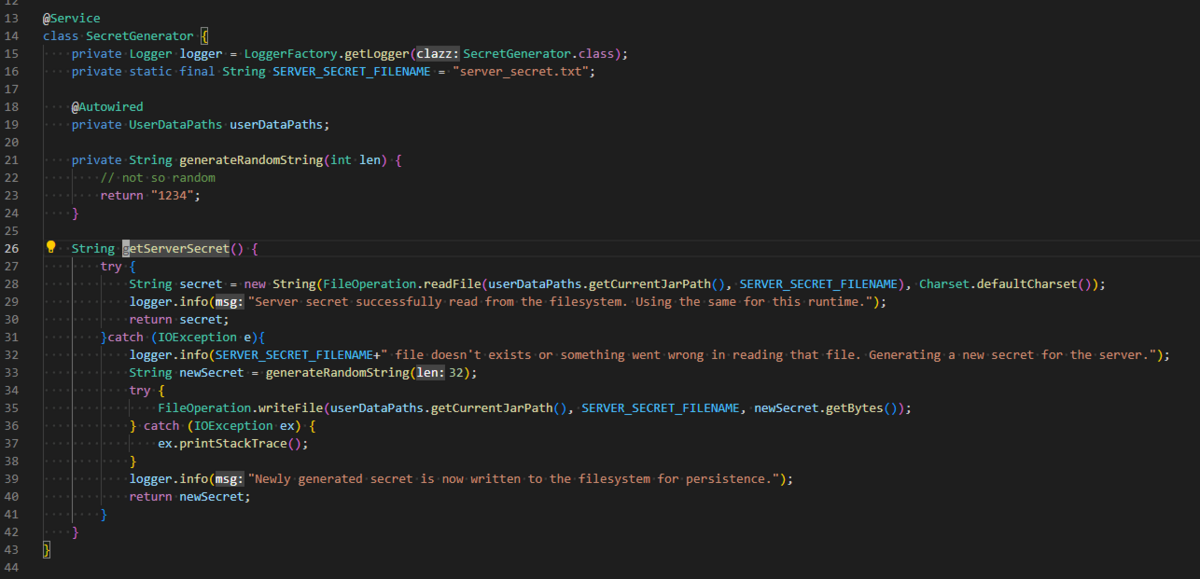Click the @Service annotation

point(69,17)
